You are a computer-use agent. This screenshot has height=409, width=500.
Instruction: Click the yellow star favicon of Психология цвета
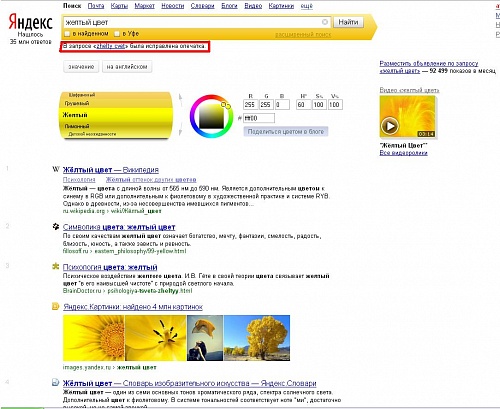tap(56, 266)
